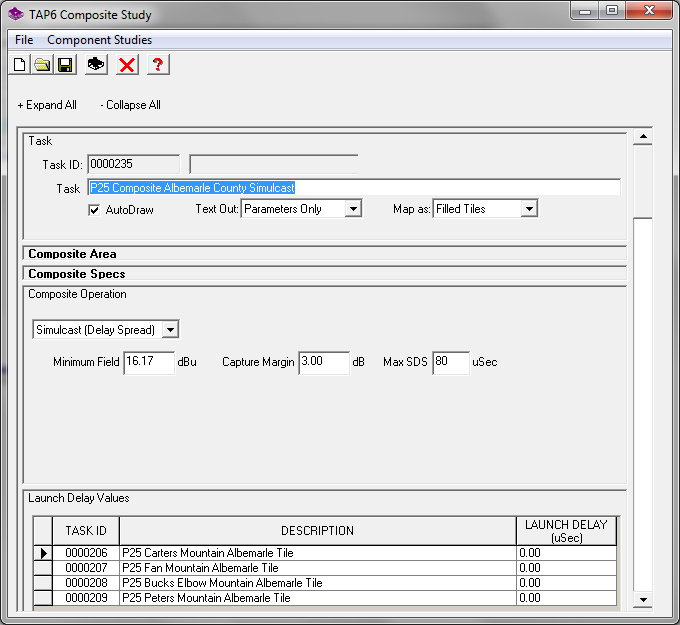680x625 pixels.
Task: Click task ID cell 0000208
Action: pyautogui.click(x=86, y=583)
